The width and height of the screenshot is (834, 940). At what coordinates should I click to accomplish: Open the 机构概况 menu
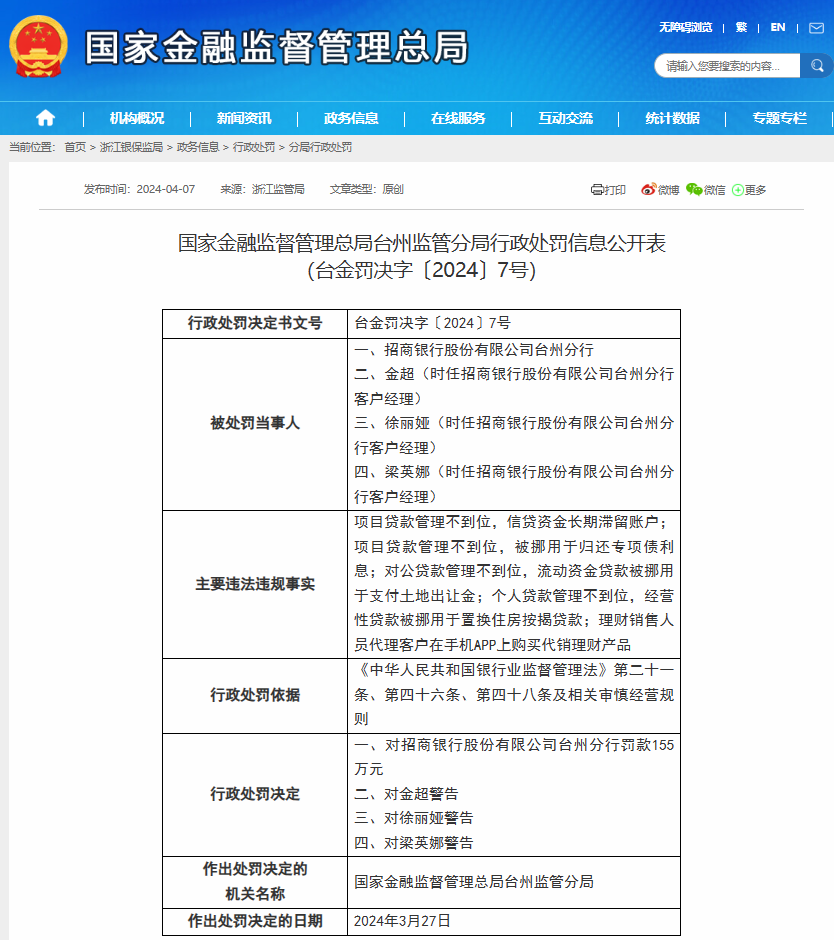click(x=137, y=118)
